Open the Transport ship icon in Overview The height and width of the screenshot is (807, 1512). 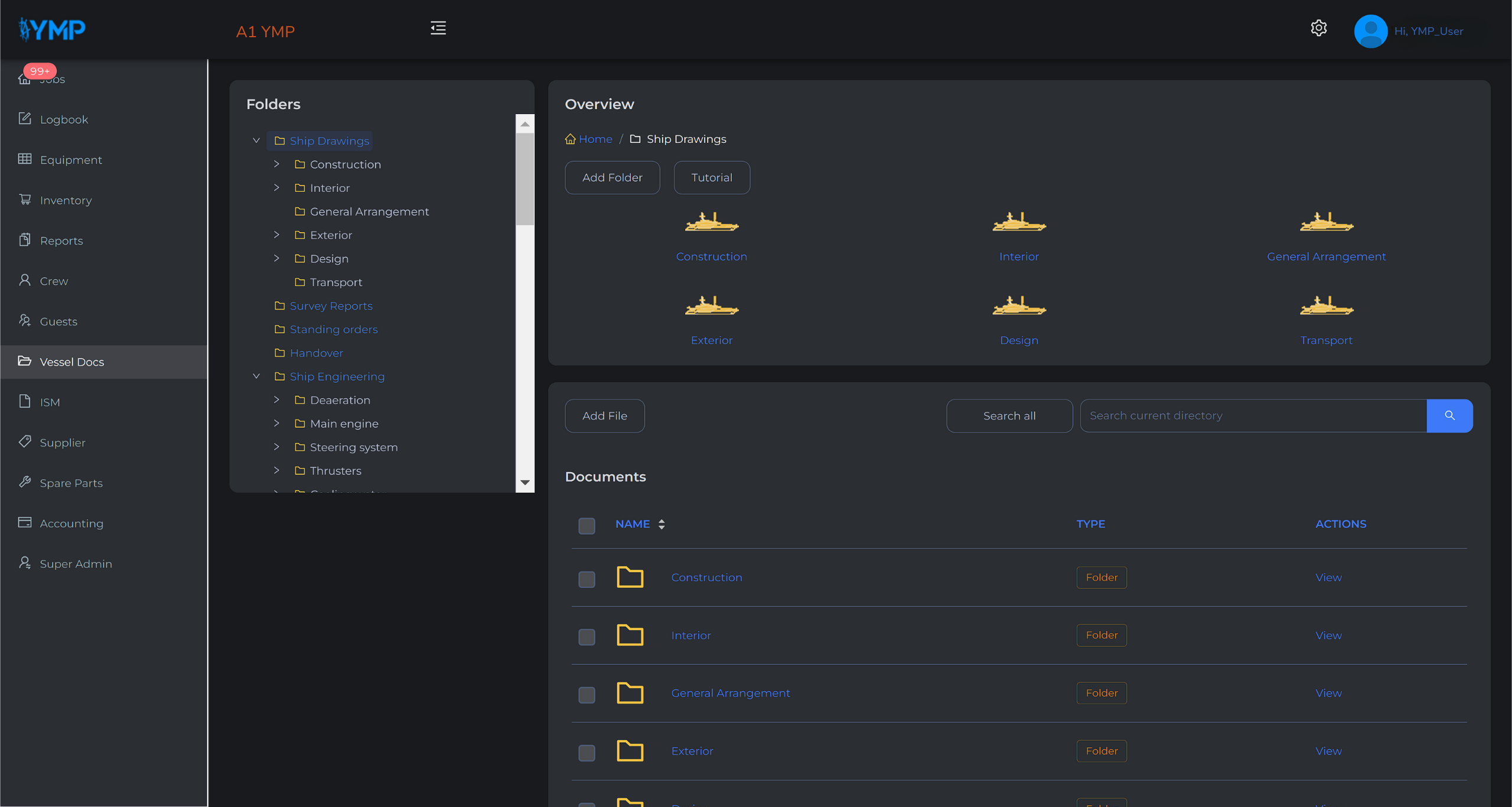(1326, 307)
